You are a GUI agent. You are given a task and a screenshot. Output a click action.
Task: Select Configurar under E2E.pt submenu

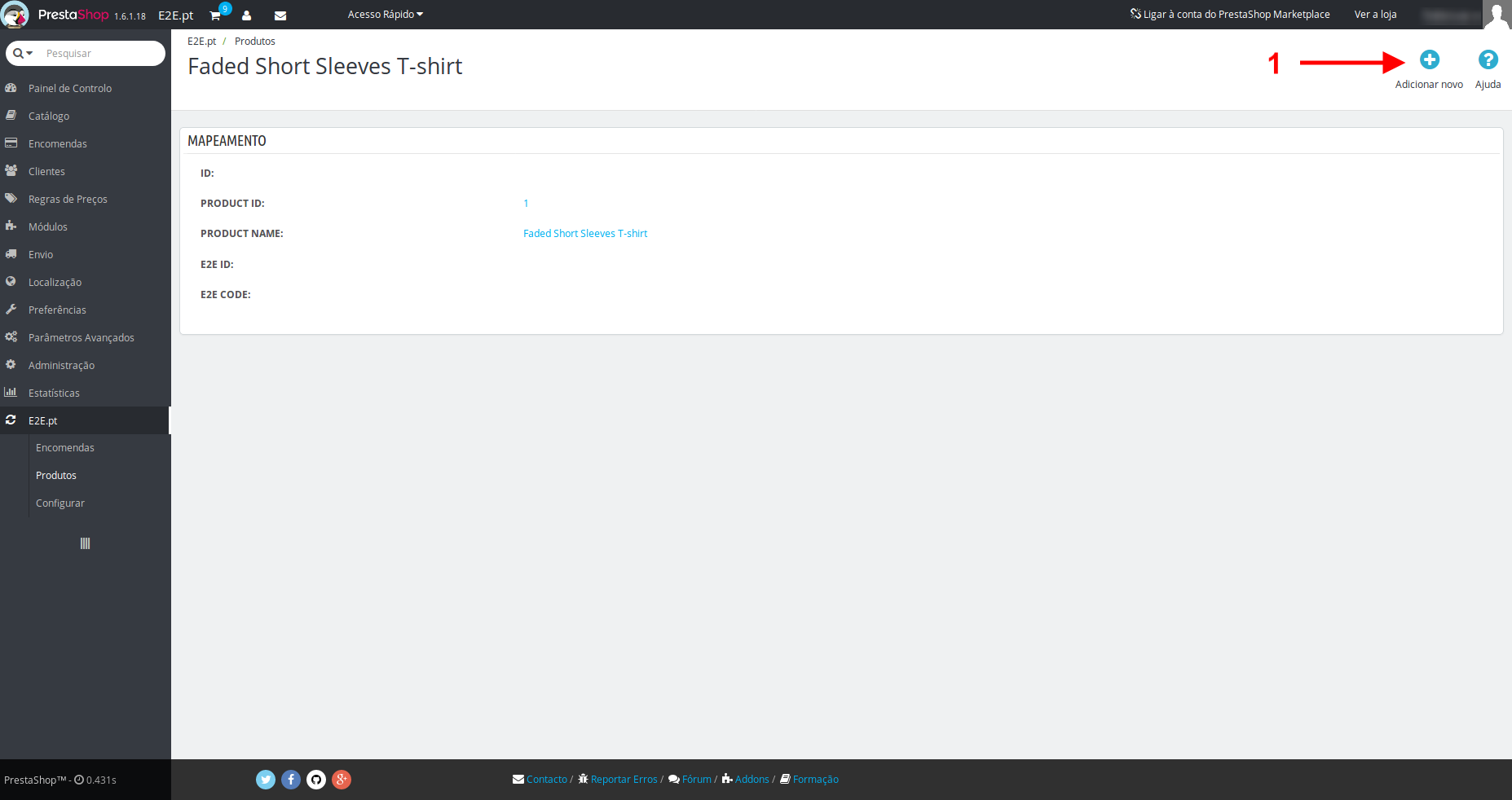pyautogui.click(x=60, y=503)
